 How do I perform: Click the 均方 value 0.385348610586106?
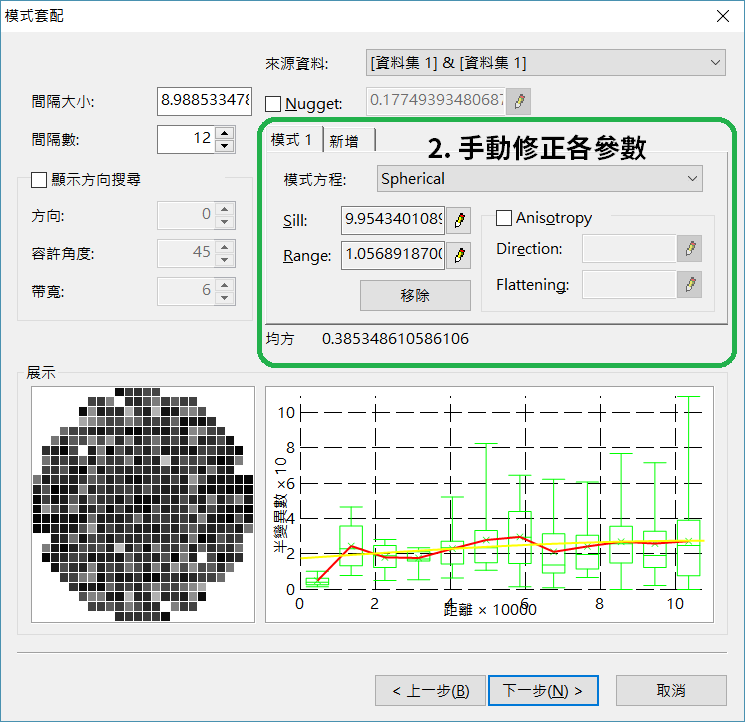click(x=395, y=339)
